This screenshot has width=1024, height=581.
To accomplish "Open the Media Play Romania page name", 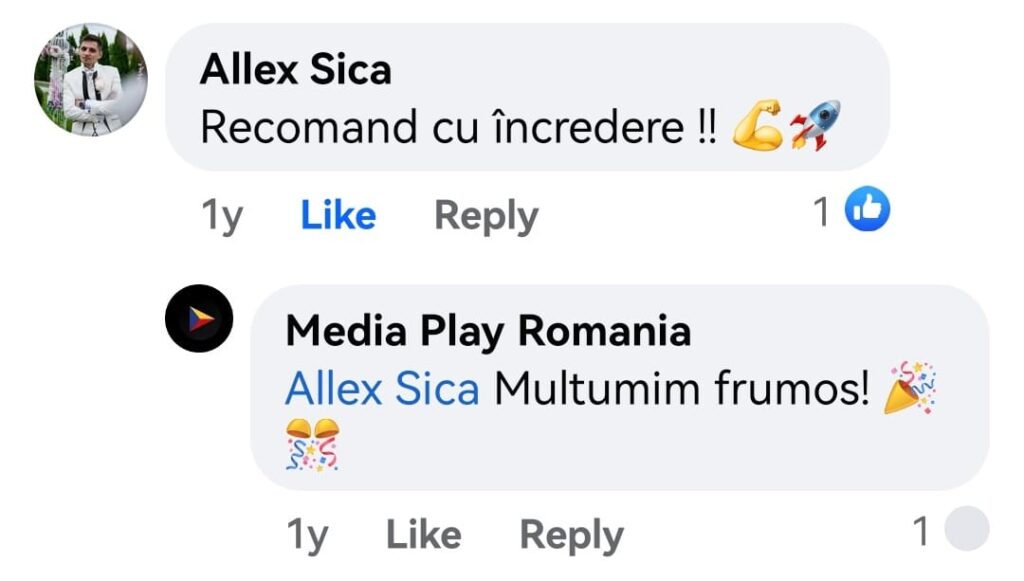I will (488, 332).
